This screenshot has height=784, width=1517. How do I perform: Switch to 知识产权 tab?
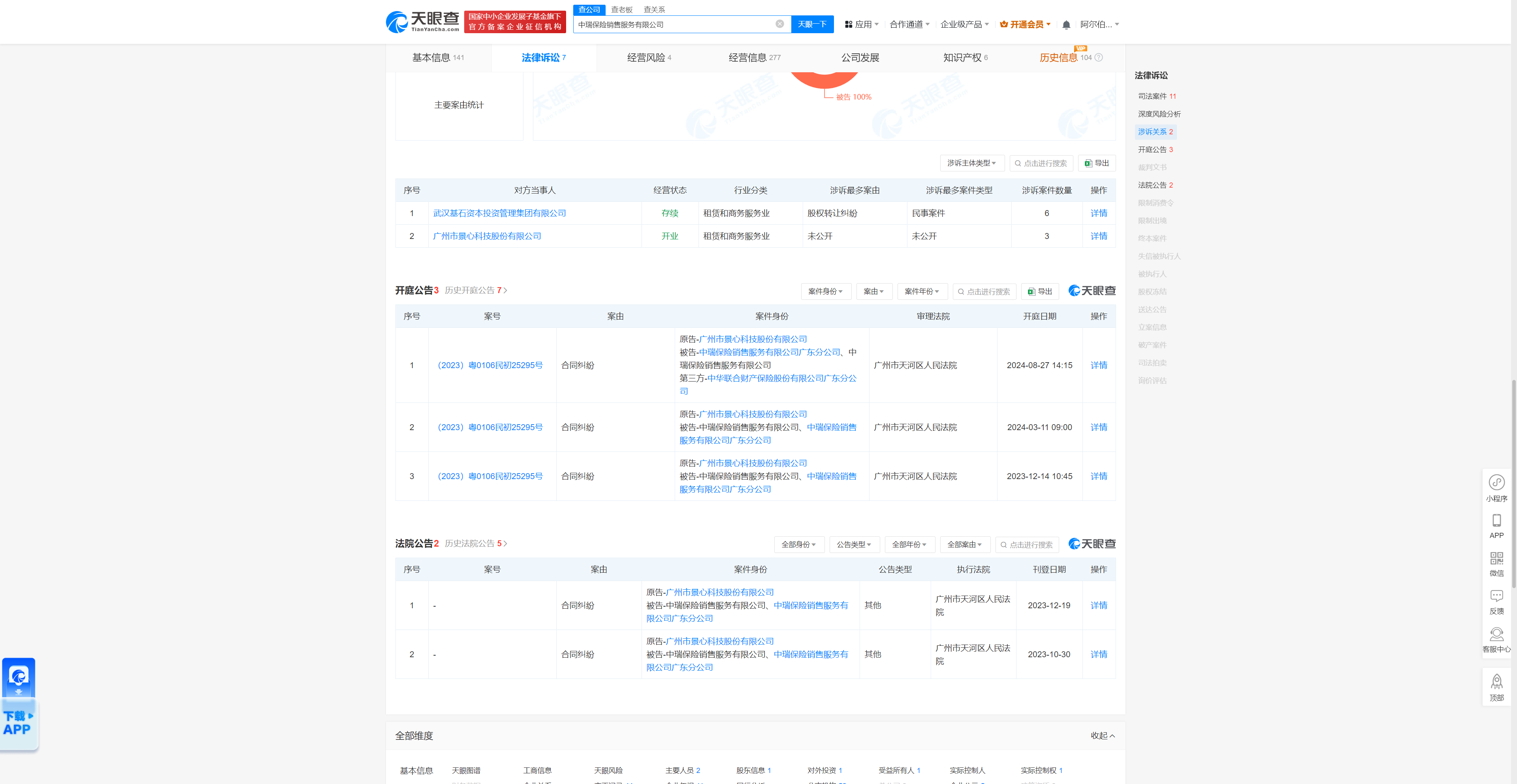tap(965, 58)
